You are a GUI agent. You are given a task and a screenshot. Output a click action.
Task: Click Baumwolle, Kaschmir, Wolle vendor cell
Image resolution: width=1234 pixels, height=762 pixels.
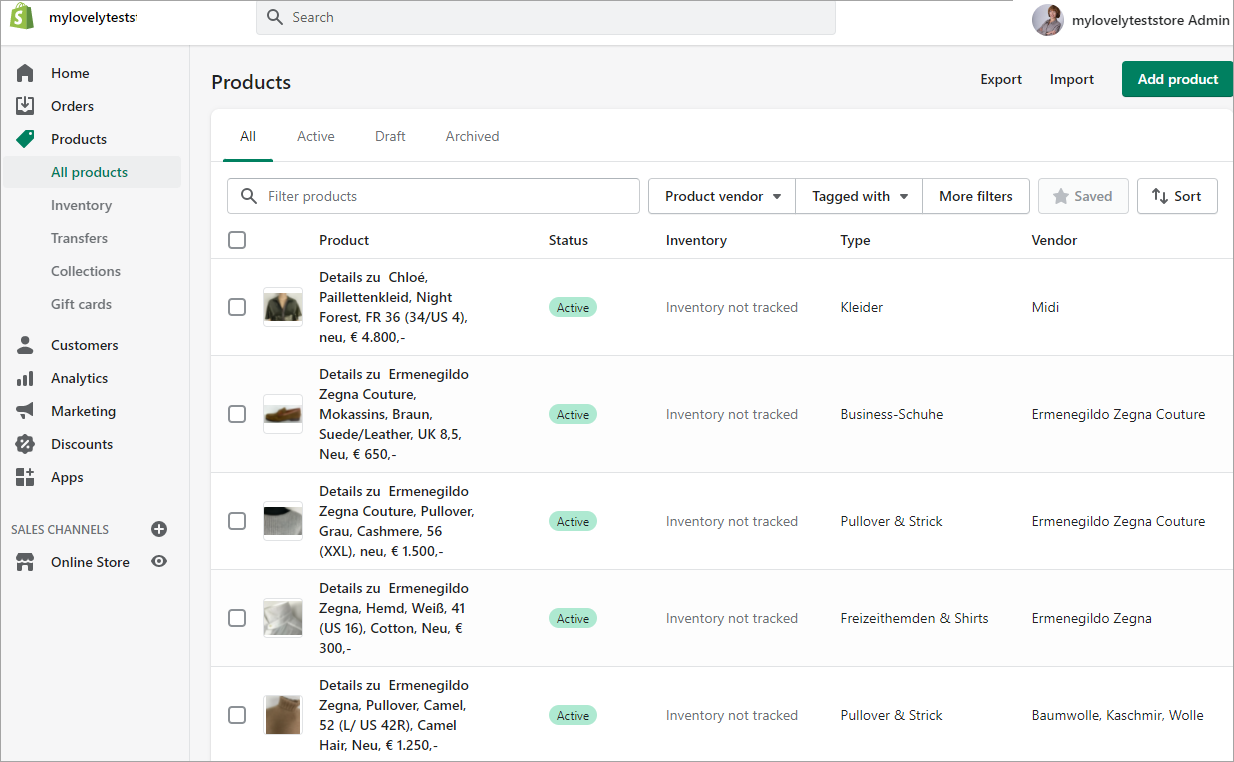click(x=1118, y=715)
